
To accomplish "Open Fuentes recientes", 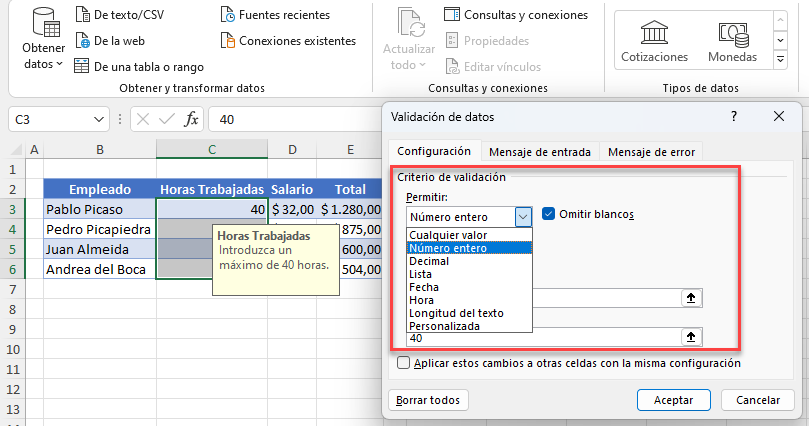I will (275, 14).
